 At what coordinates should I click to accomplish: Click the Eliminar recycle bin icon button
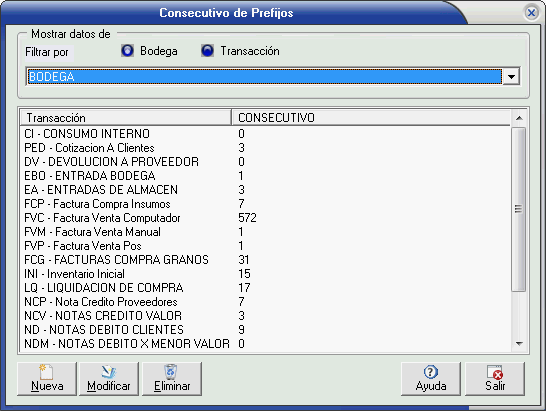tap(172, 379)
